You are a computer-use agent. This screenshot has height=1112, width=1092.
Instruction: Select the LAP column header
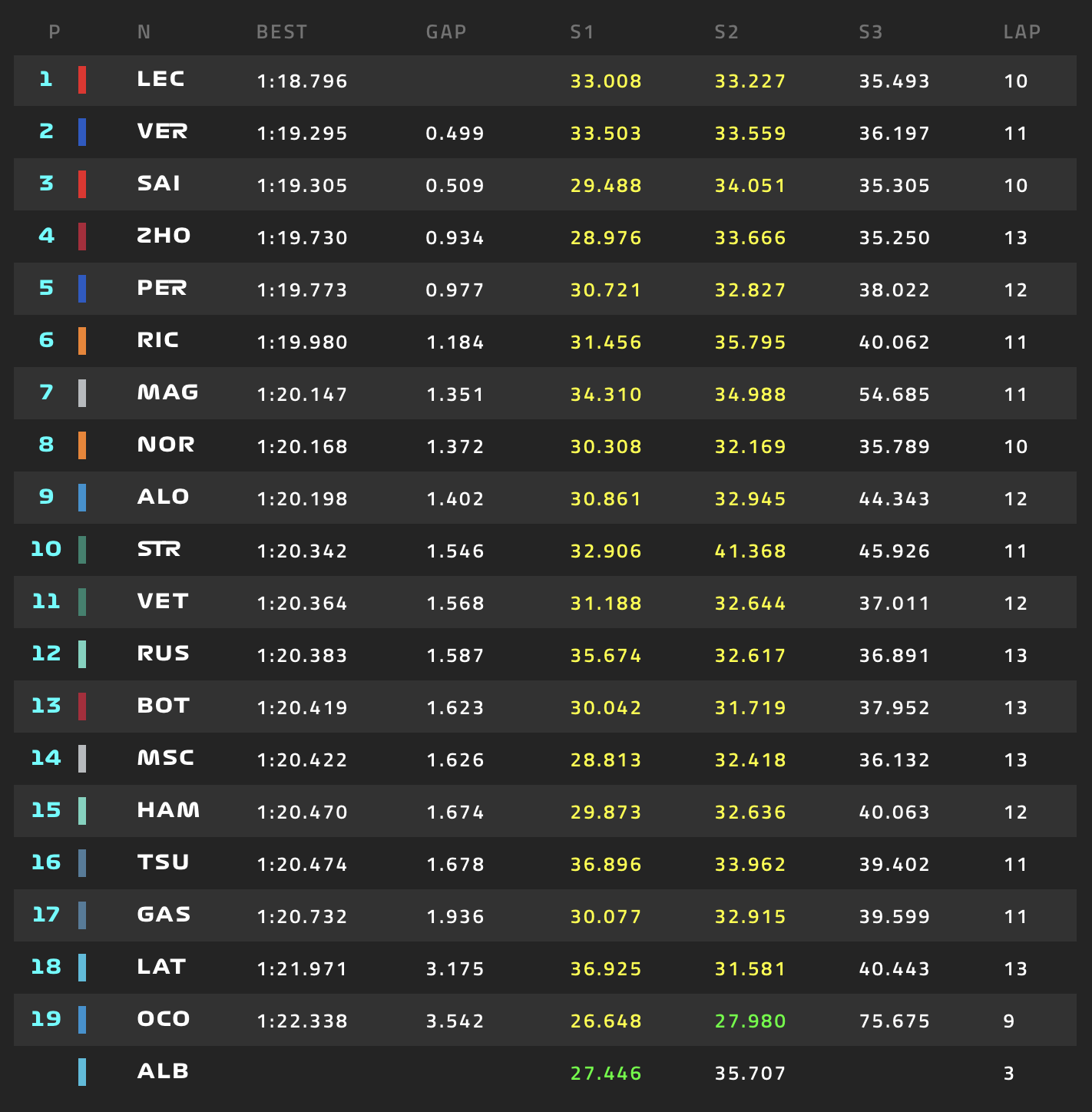pyautogui.click(x=1021, y=32)
